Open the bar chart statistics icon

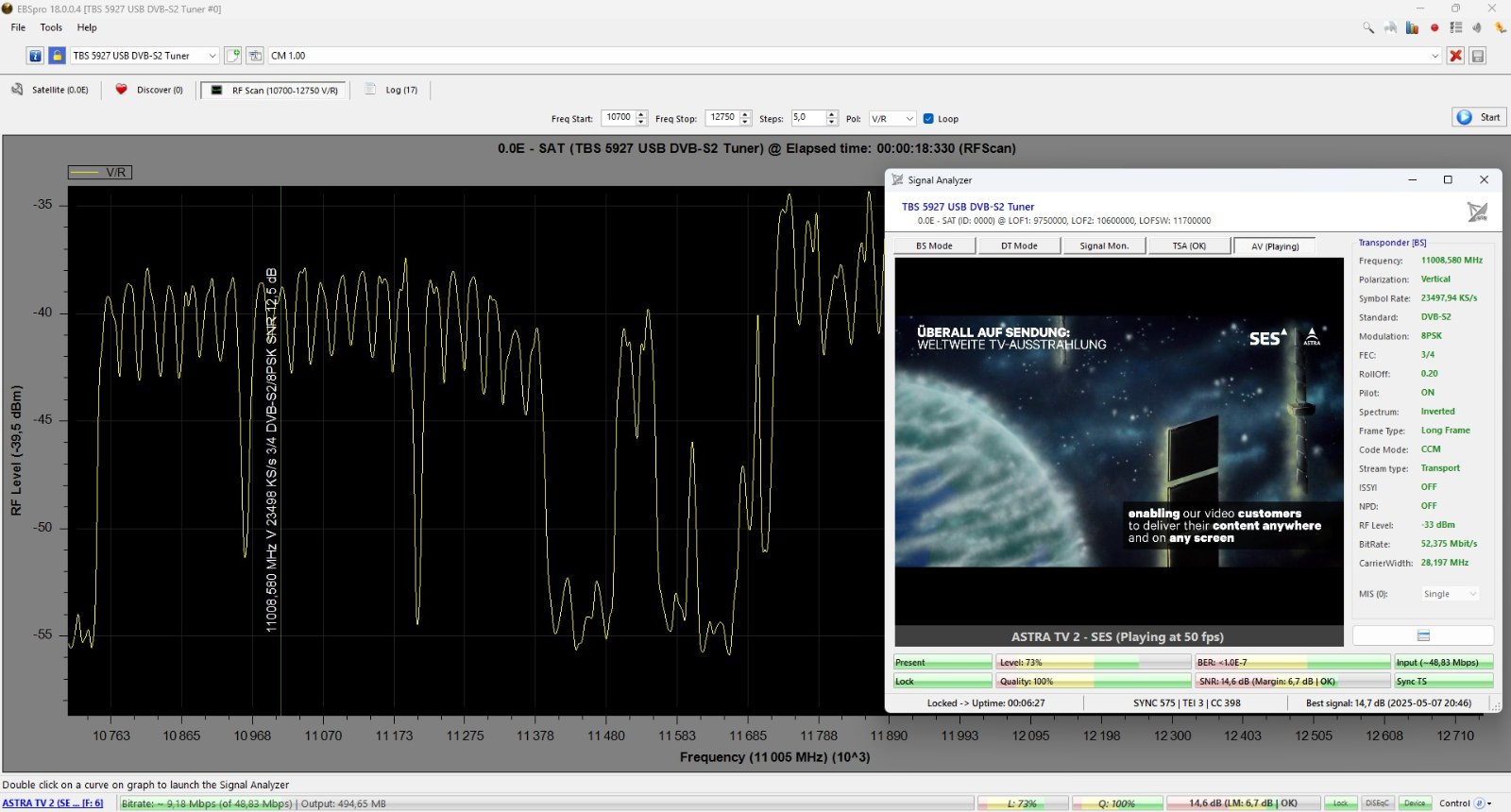[x=1412, y=27]
